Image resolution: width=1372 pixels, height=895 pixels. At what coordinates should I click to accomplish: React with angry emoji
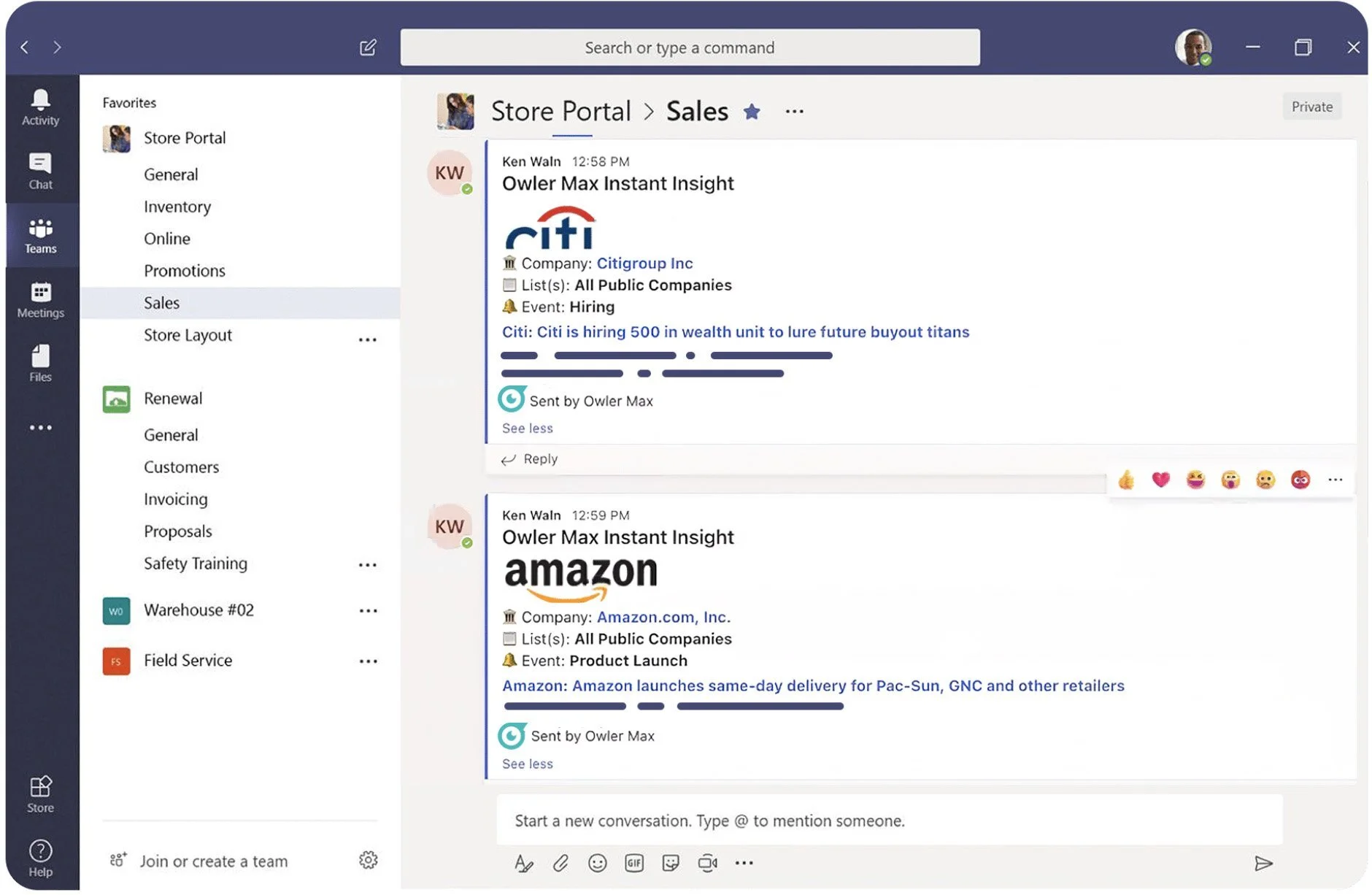pyautogui.click(x=1300, y=480)
